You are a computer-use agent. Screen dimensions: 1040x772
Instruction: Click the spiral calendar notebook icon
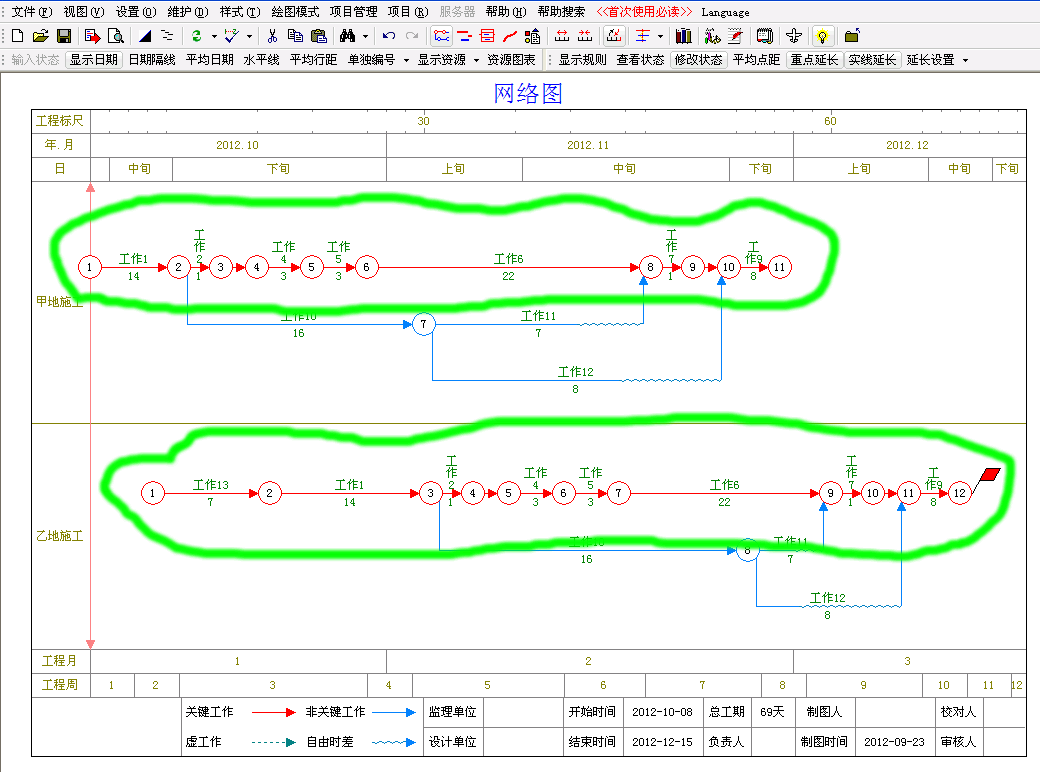point(765,36)
